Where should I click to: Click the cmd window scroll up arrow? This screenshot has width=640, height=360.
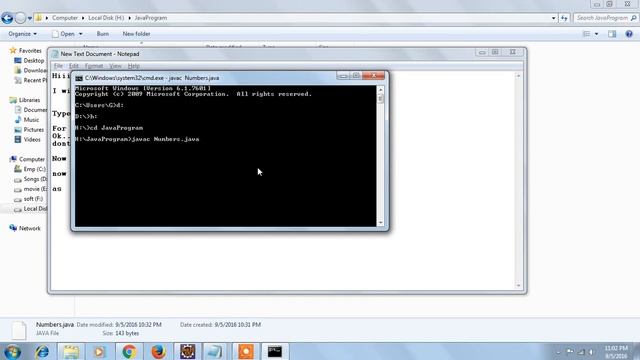[380, 90]
